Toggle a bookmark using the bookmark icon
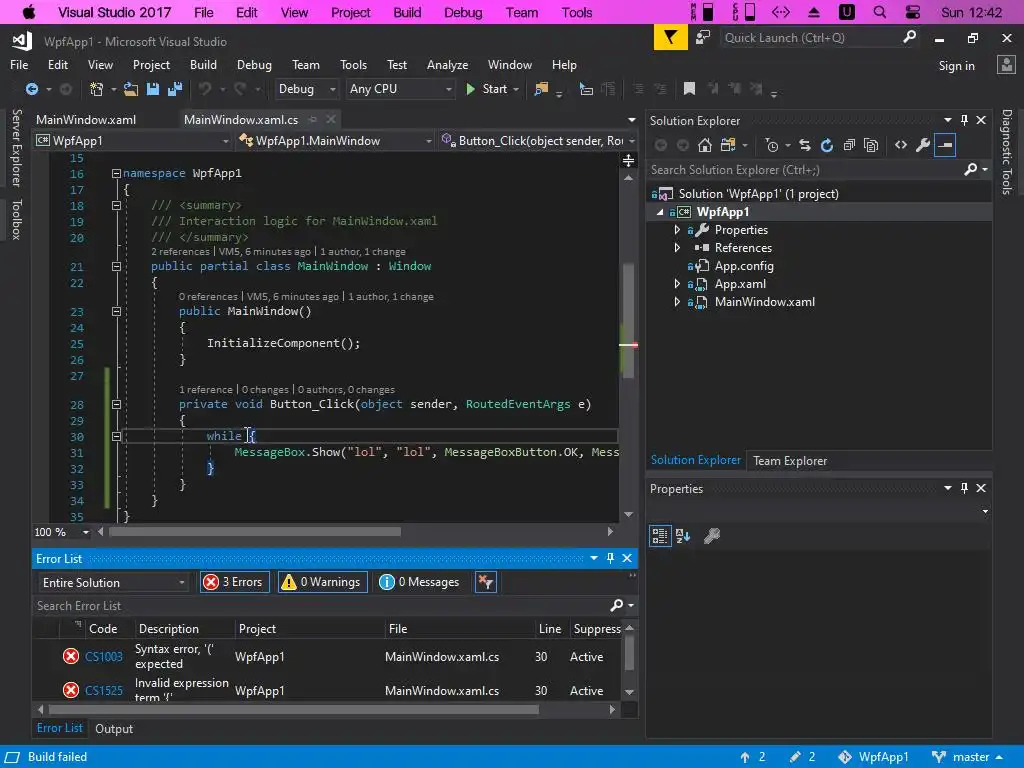 (689, 89)
